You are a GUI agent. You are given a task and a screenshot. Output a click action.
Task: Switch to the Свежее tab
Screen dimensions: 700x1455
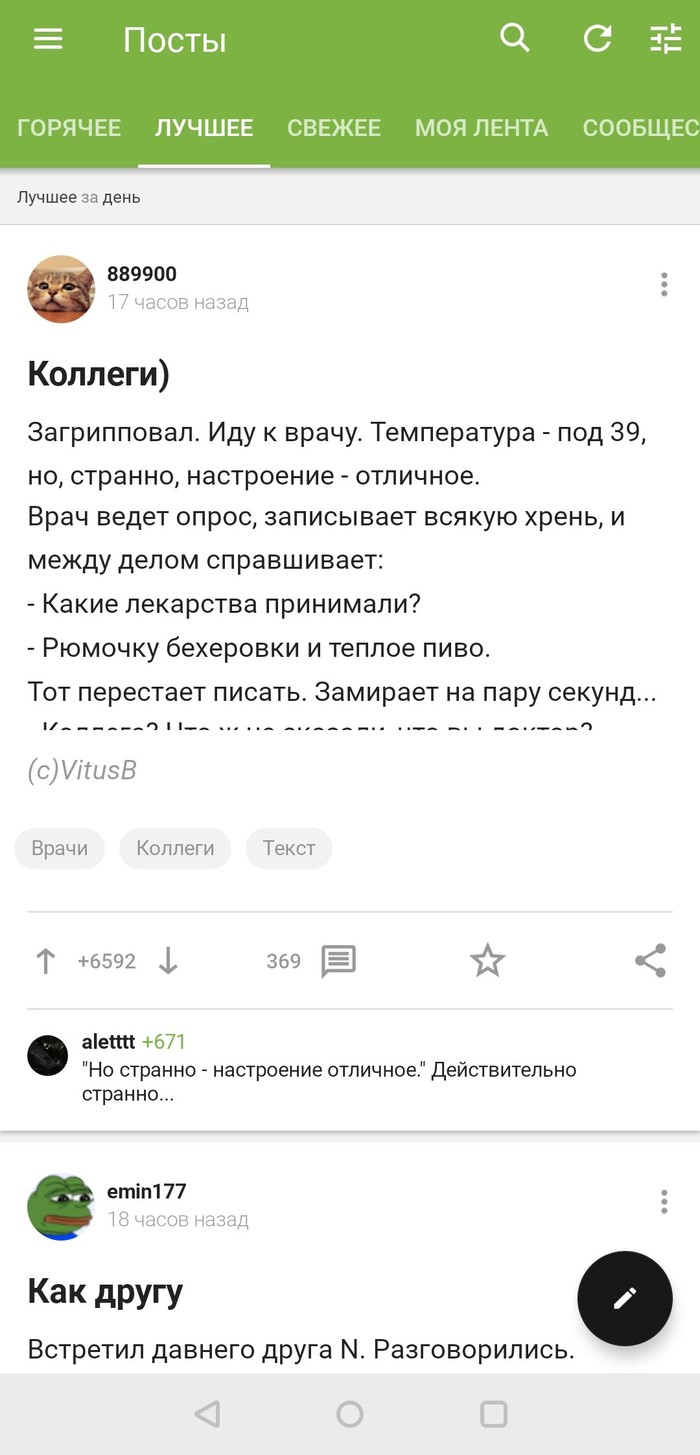[334, 128]
